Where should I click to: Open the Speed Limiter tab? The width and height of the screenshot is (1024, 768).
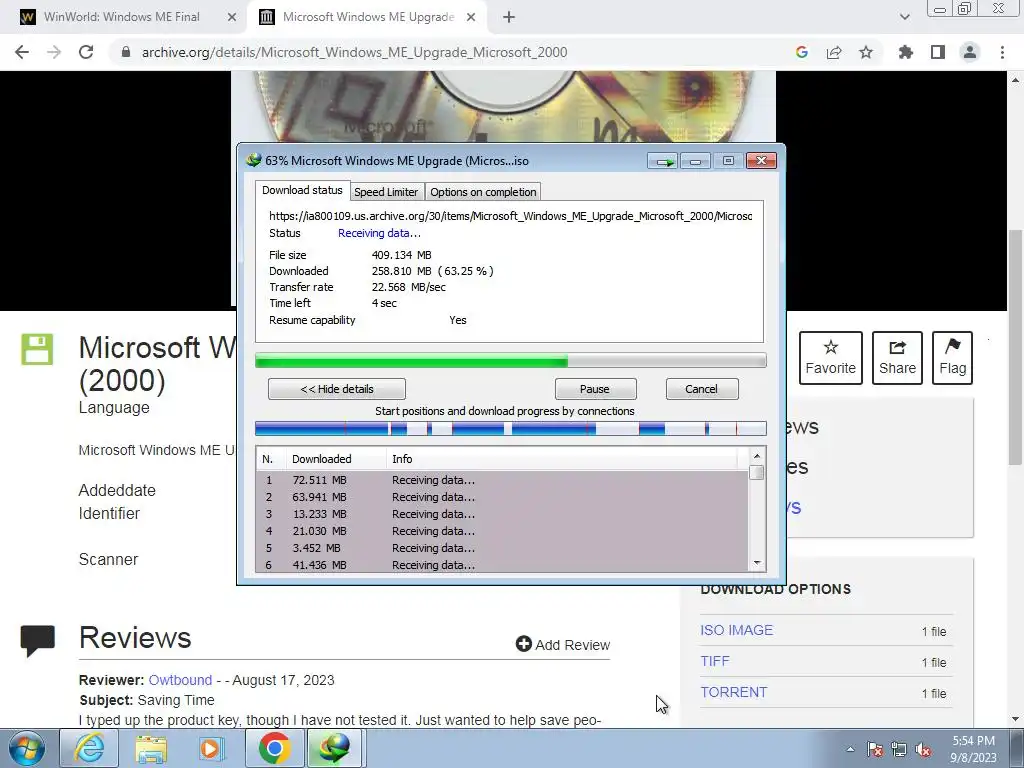[x=386, y=192]
